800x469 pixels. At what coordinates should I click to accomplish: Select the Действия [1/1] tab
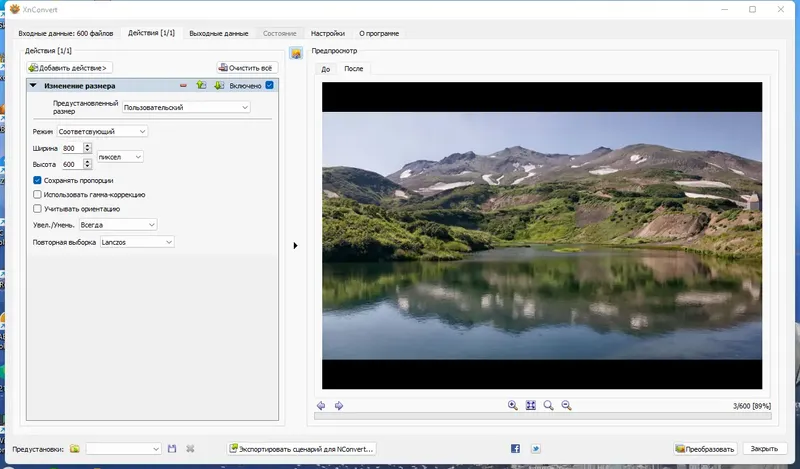(151, 33)
